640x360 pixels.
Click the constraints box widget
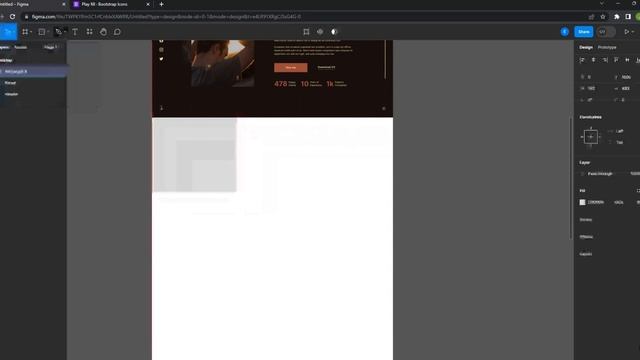591,137
